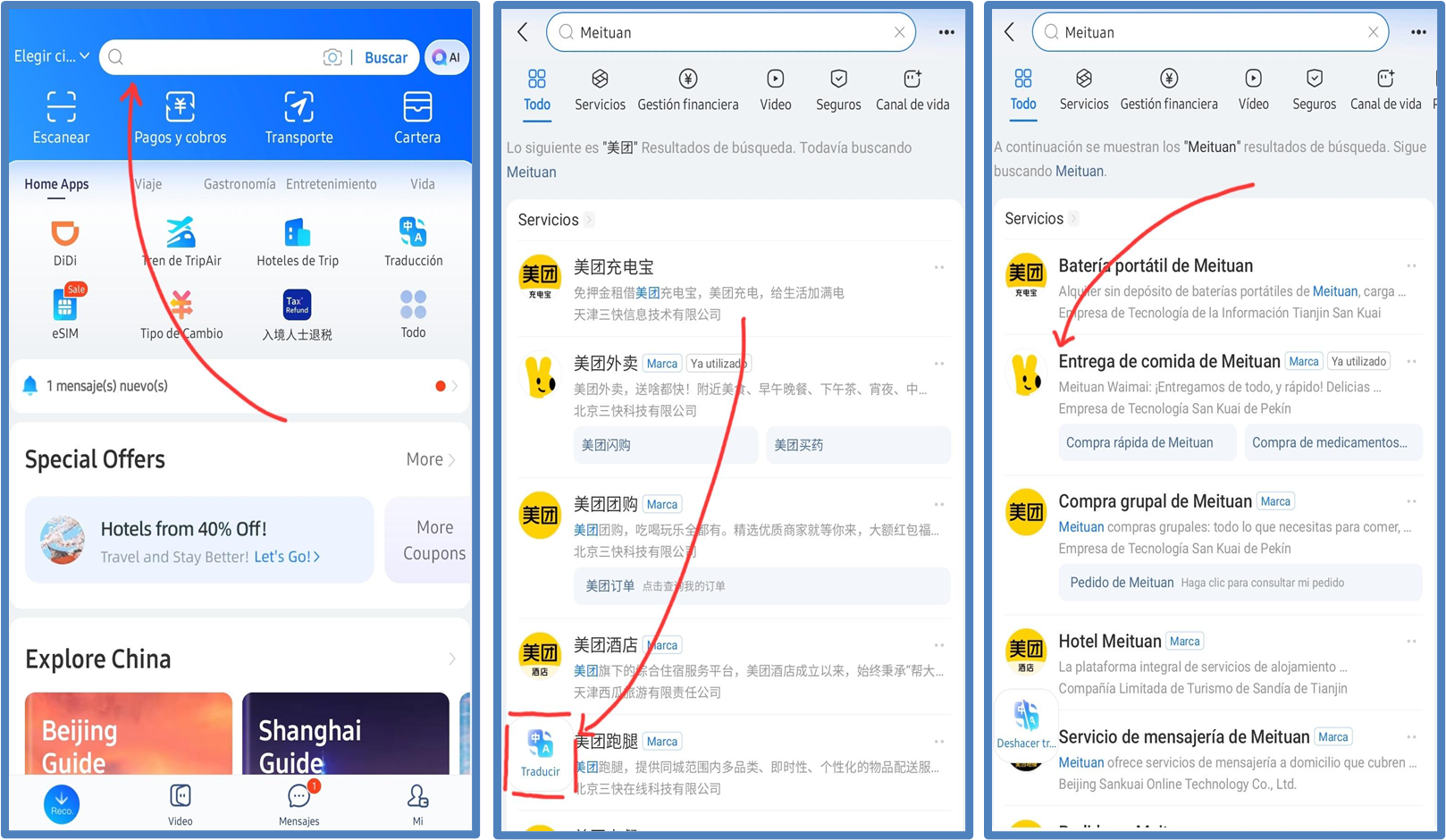Viewport: 1446px width, 840px height.
Task: Tap the floating Traducir button
Action: (x=540, y=752)
